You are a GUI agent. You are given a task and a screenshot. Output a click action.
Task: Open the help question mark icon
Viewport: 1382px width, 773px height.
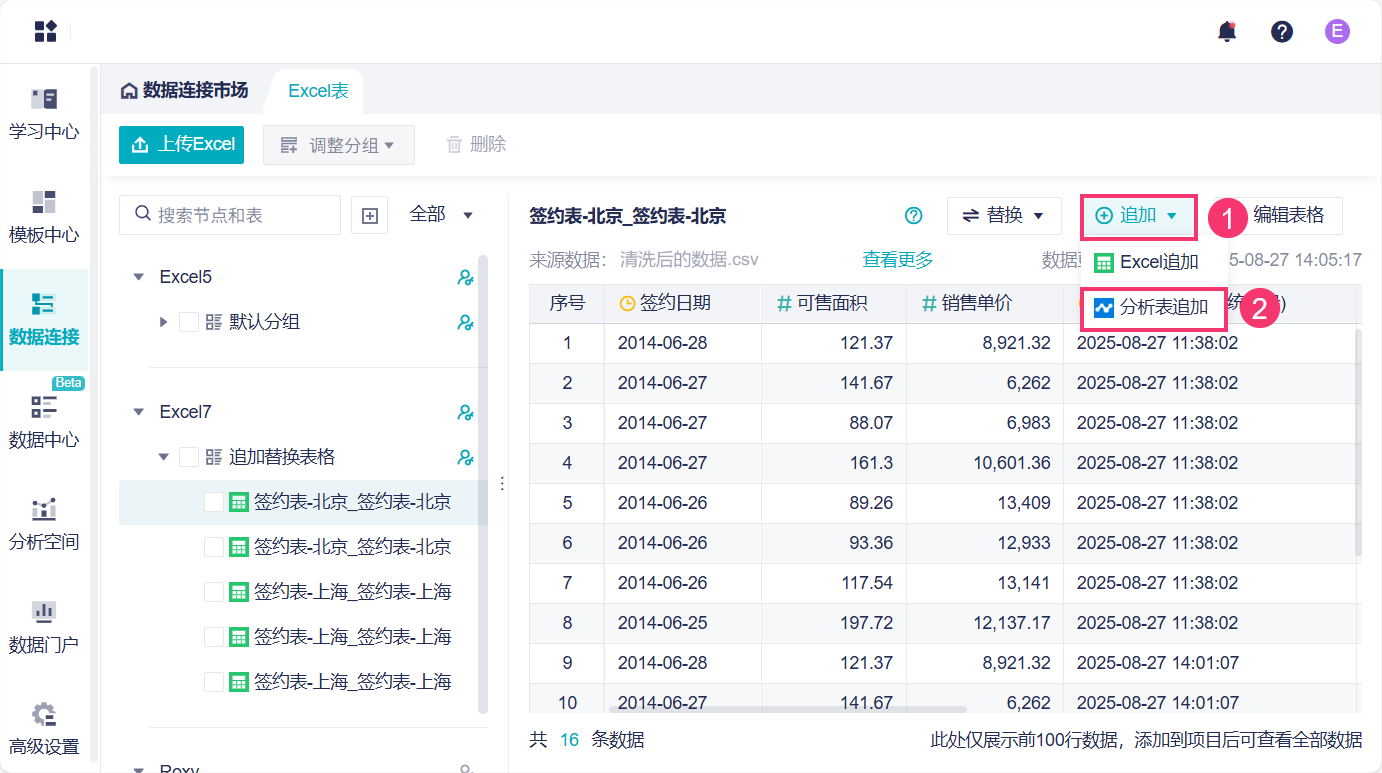tap(1282, 31)
